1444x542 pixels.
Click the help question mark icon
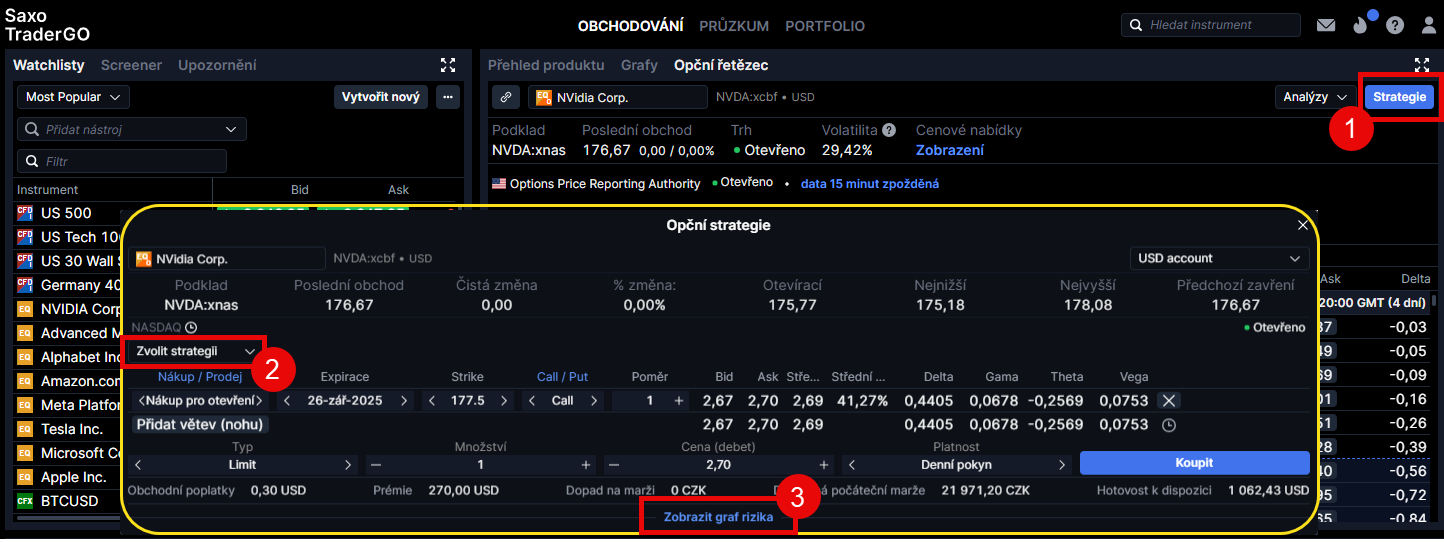click(x=1395, y=26)
